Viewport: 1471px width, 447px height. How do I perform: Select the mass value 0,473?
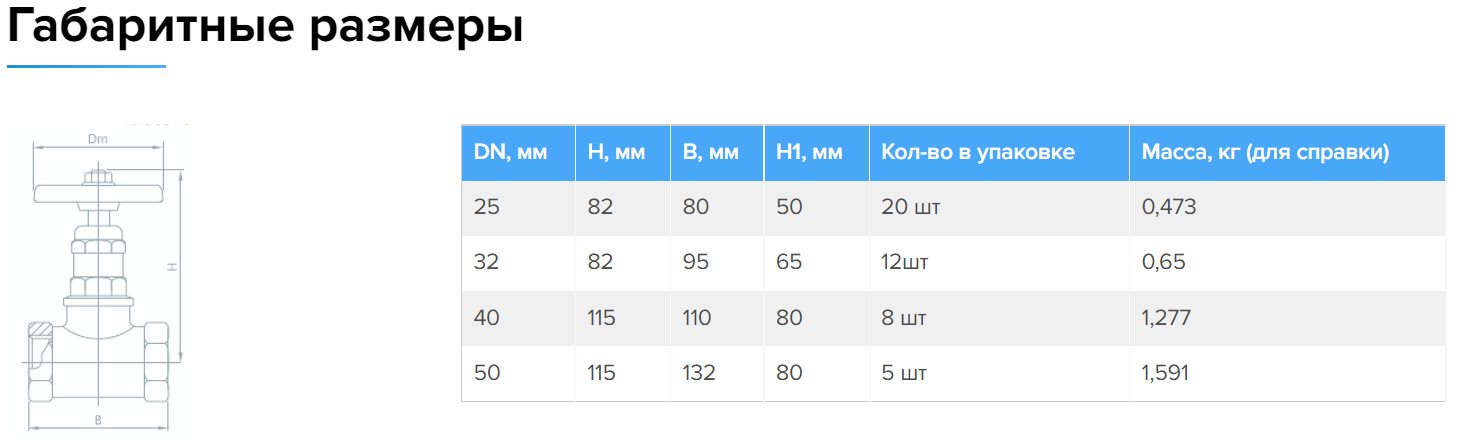tap(1168, 208)
